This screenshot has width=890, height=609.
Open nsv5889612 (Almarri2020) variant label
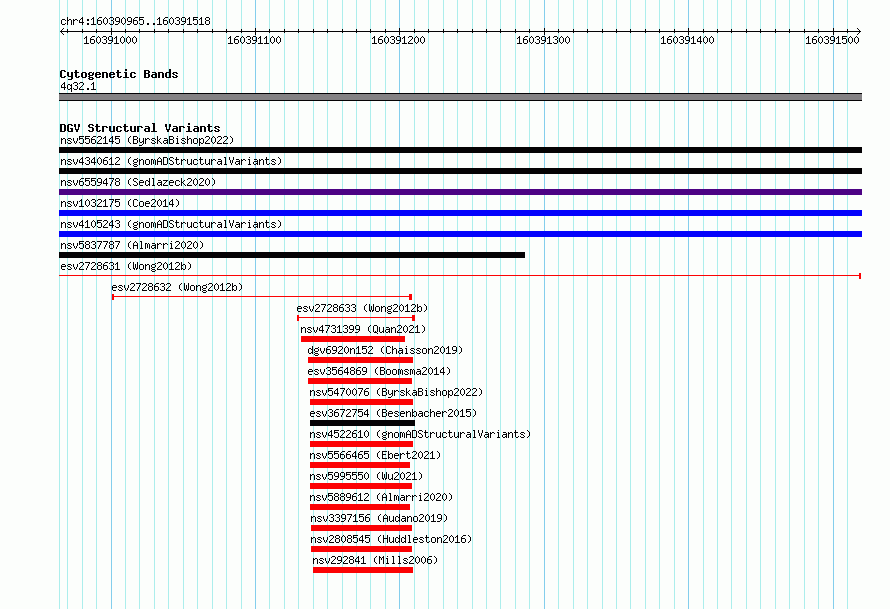pos(381,497)
